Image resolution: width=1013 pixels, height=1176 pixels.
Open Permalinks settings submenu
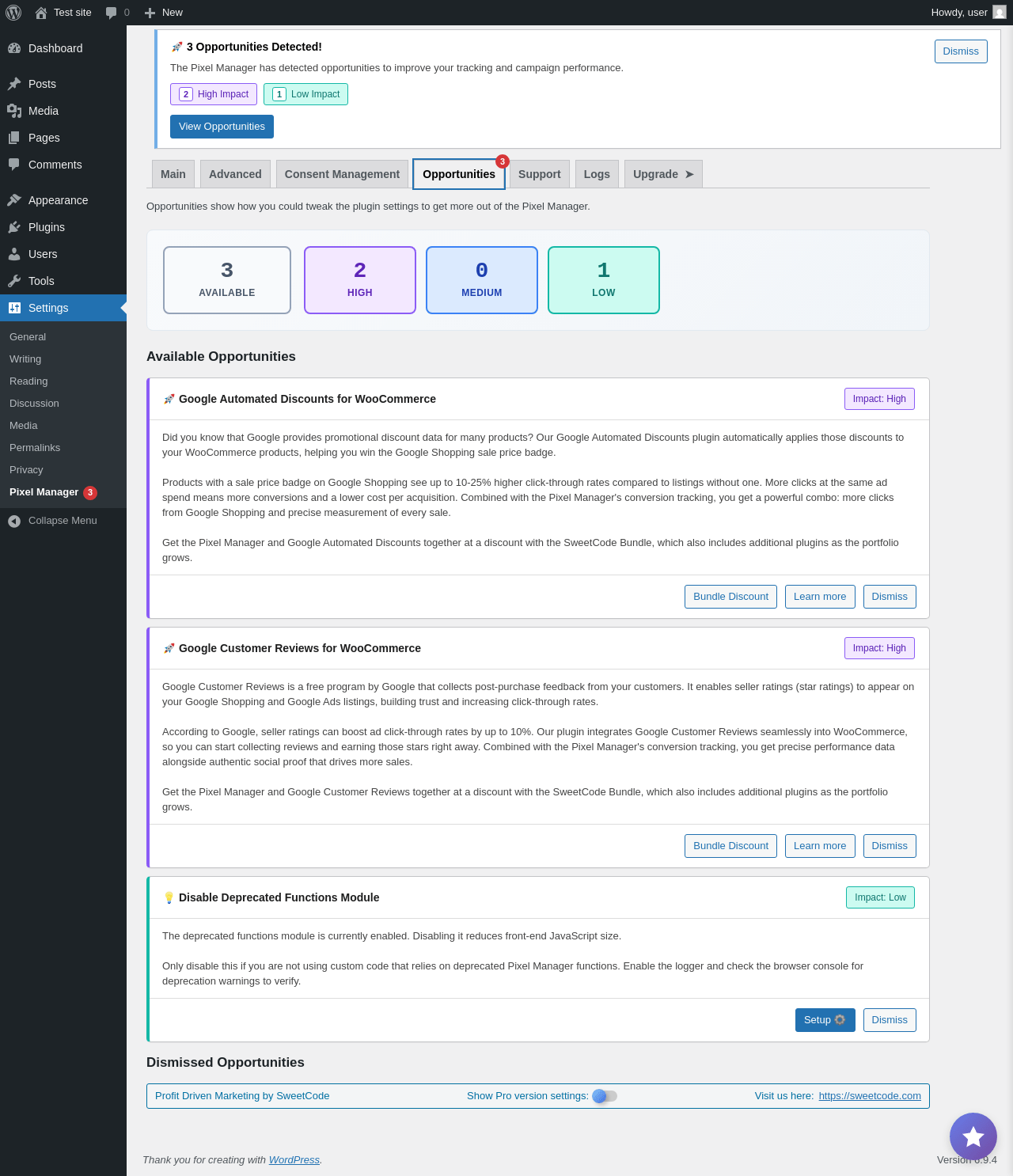point(35,448)
